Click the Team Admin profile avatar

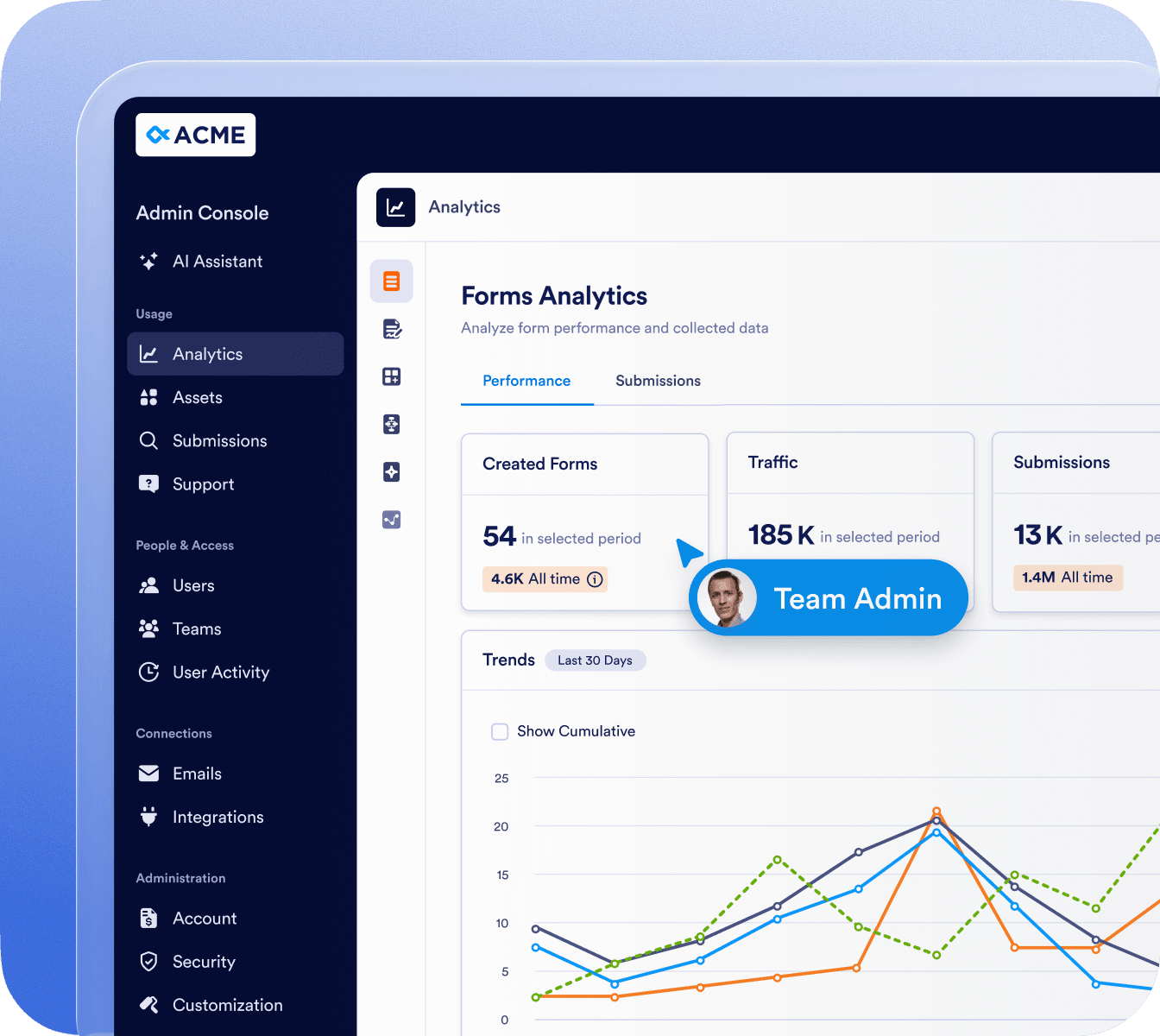(x=727, y=597)
